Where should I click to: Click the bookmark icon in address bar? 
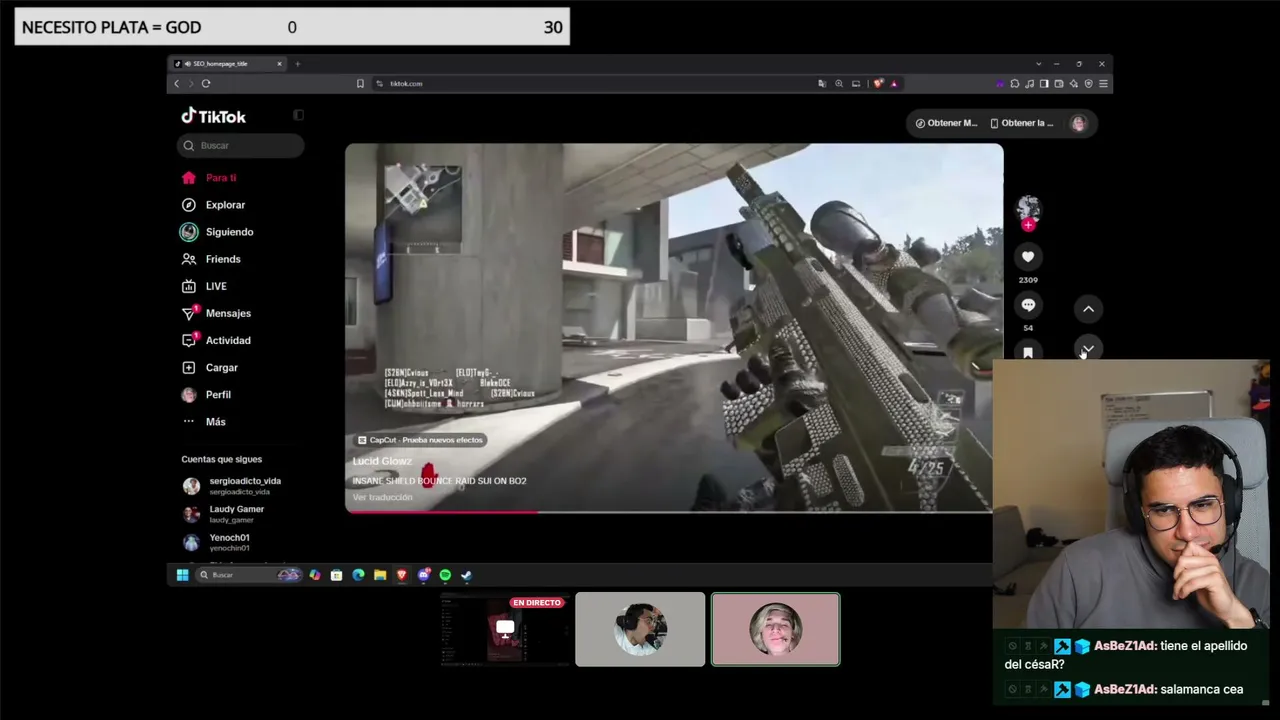point(360,83)
